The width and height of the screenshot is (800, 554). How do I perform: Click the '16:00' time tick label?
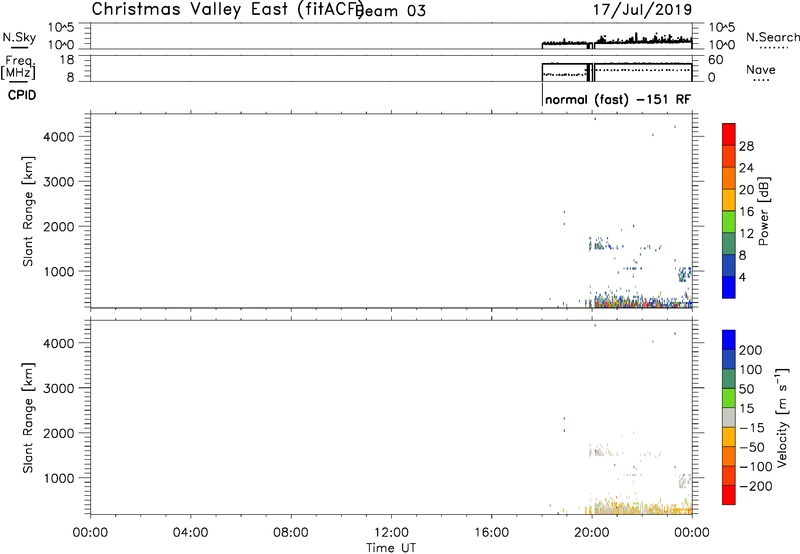491,533
